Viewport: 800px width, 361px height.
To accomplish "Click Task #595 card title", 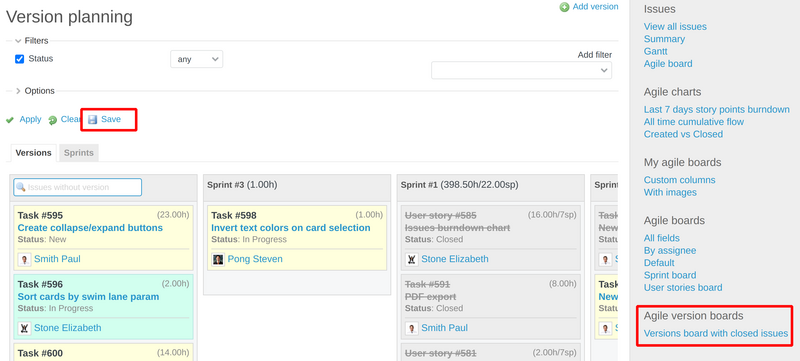I will [x=40, y=215].
